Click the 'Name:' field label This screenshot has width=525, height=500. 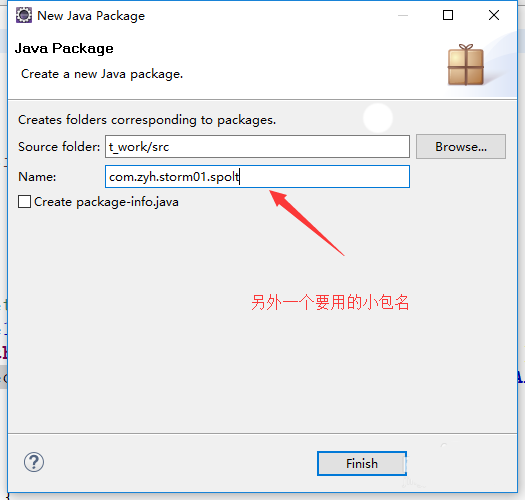coord(37,177)
